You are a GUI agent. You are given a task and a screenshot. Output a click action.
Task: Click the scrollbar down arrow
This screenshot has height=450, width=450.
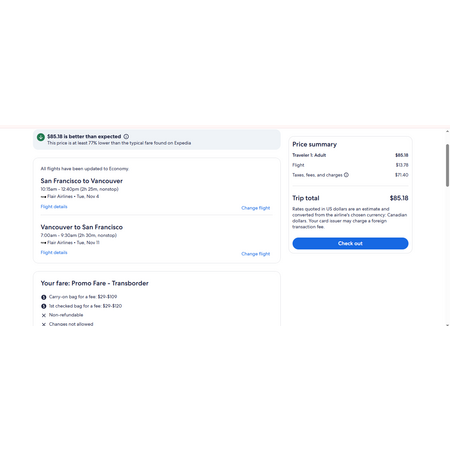[x=447, y=325]
